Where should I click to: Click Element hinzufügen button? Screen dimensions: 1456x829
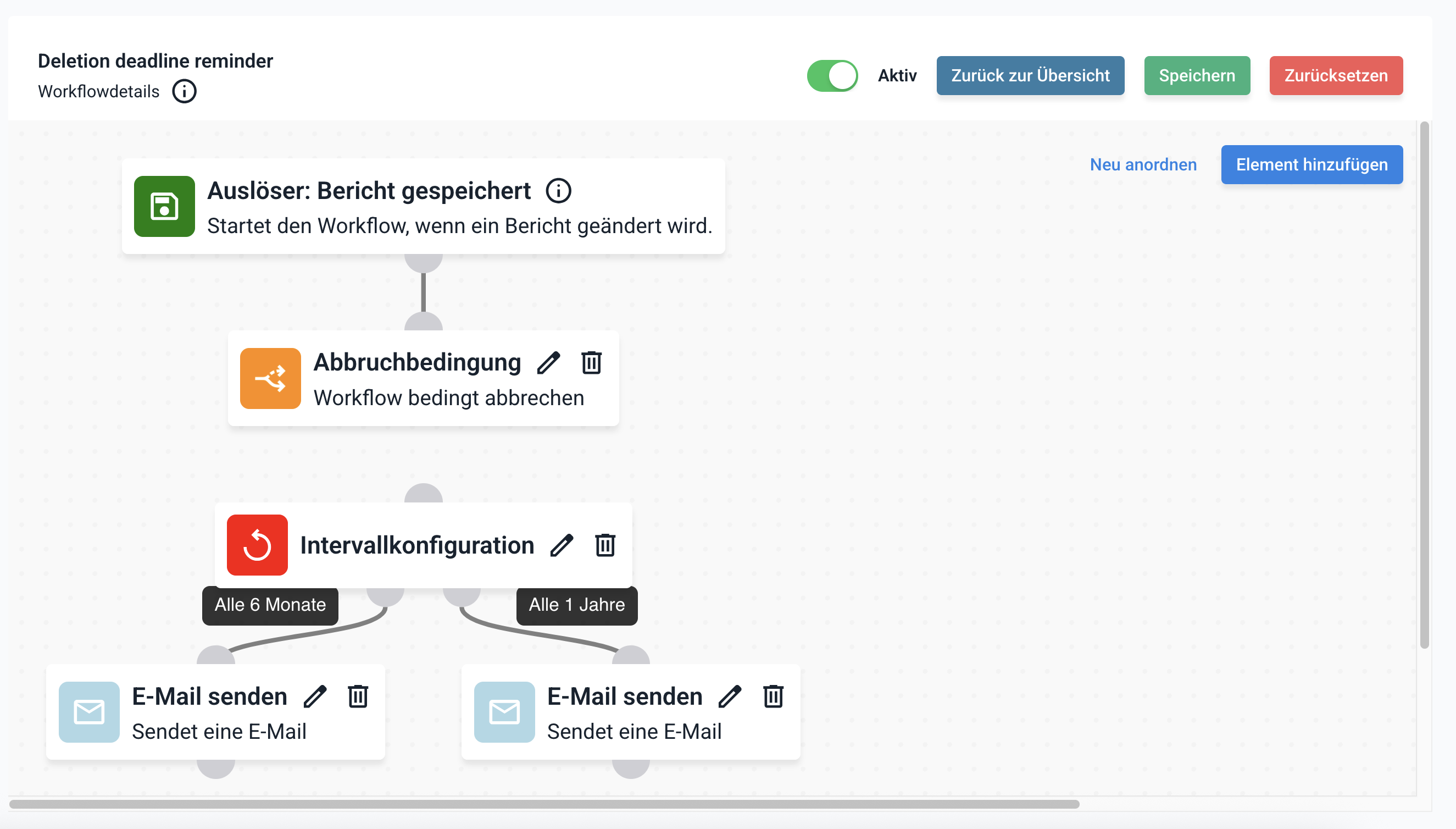[1311, 164]
